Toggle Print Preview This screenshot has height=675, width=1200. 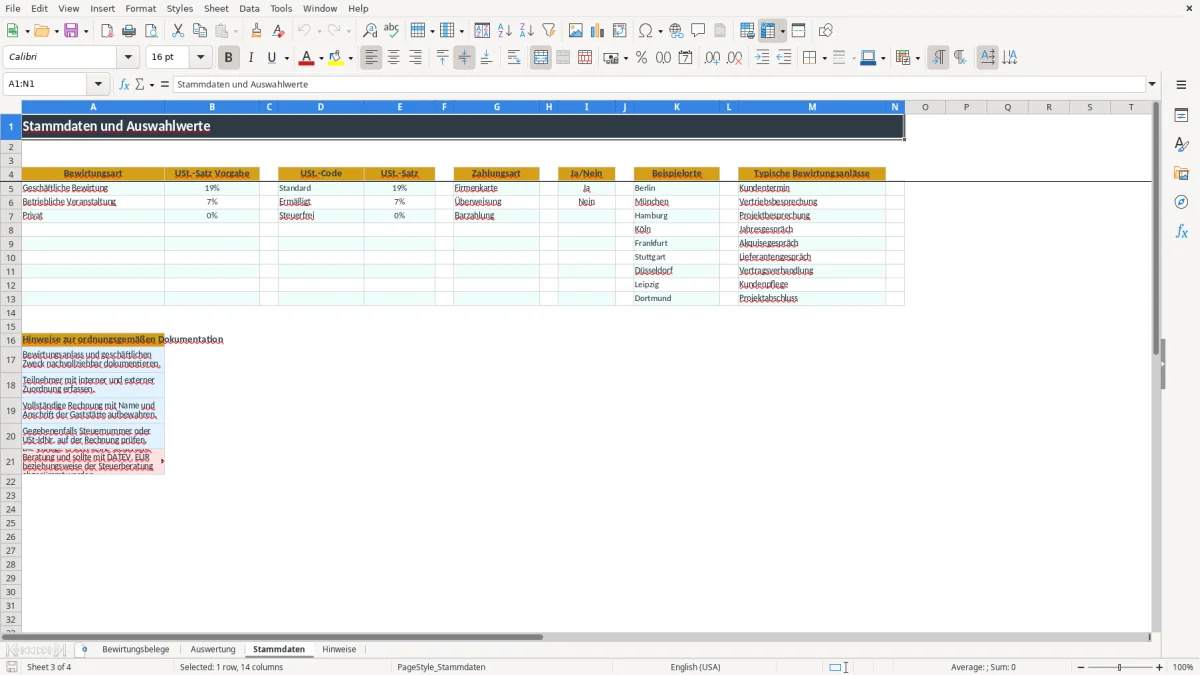coord(151,31)
